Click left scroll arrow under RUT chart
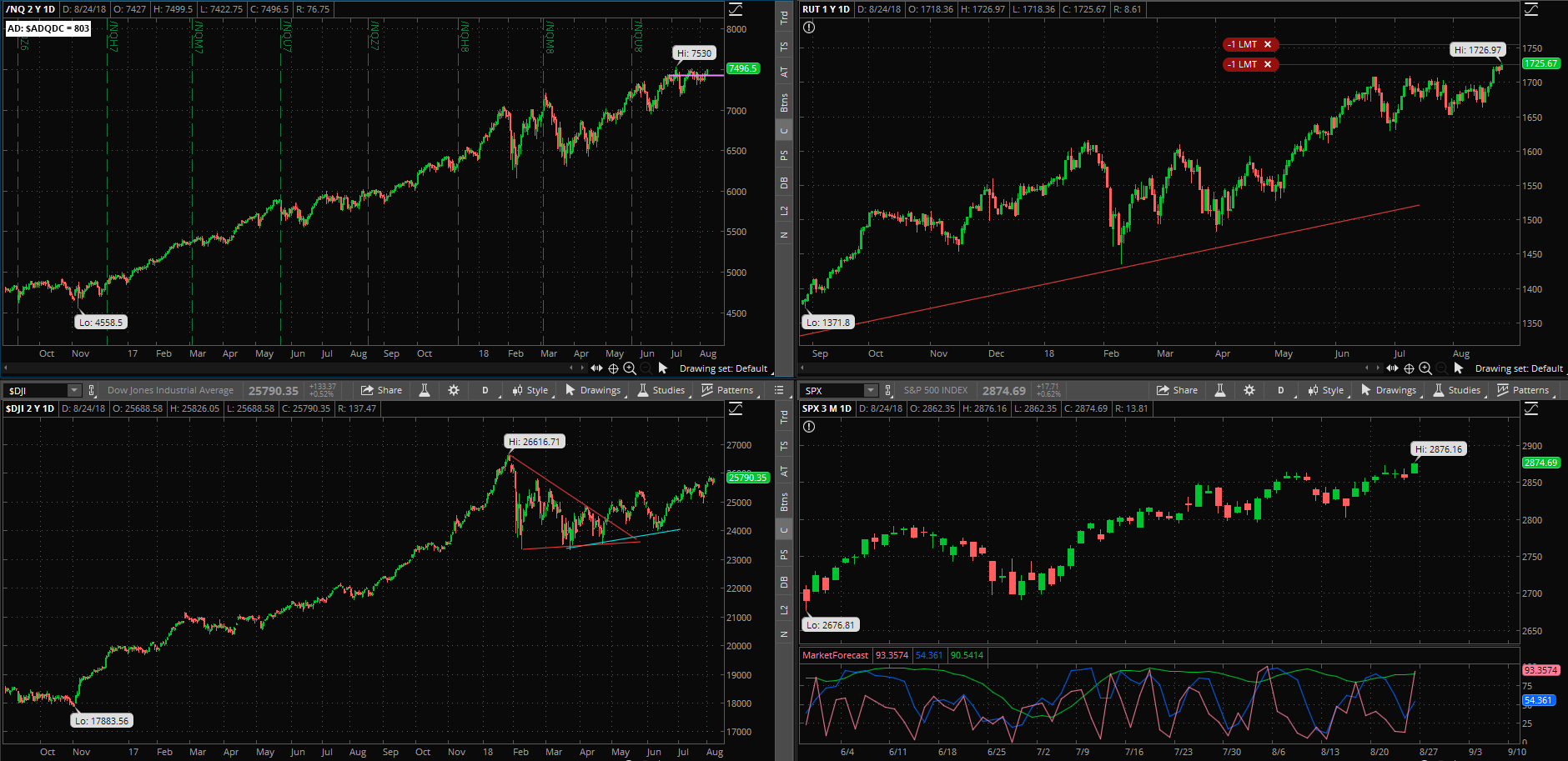Viewport: 1568px width, 761px height. 802,368
